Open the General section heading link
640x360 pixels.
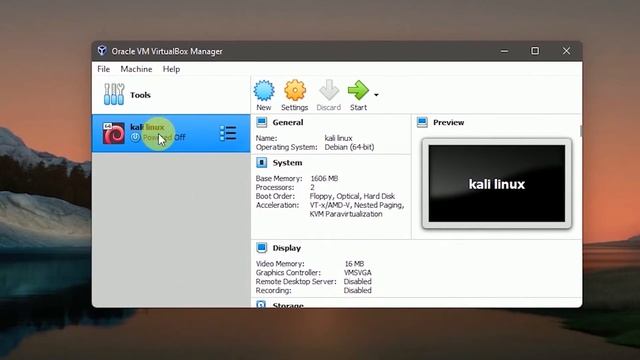pyautogui.click(x=288, y=122)
